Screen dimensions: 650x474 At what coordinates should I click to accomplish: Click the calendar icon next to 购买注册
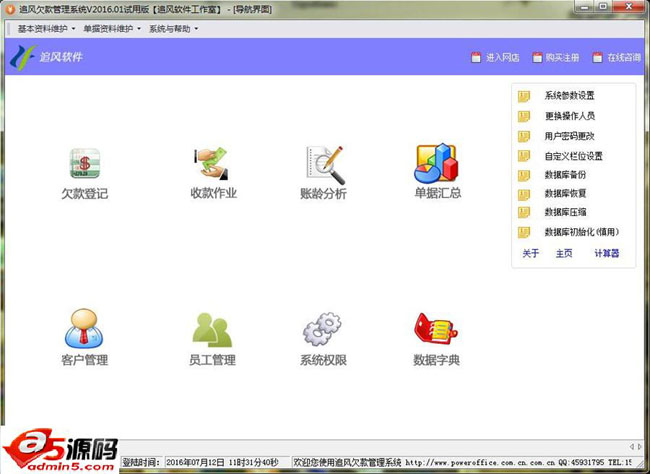click(537, 57)
